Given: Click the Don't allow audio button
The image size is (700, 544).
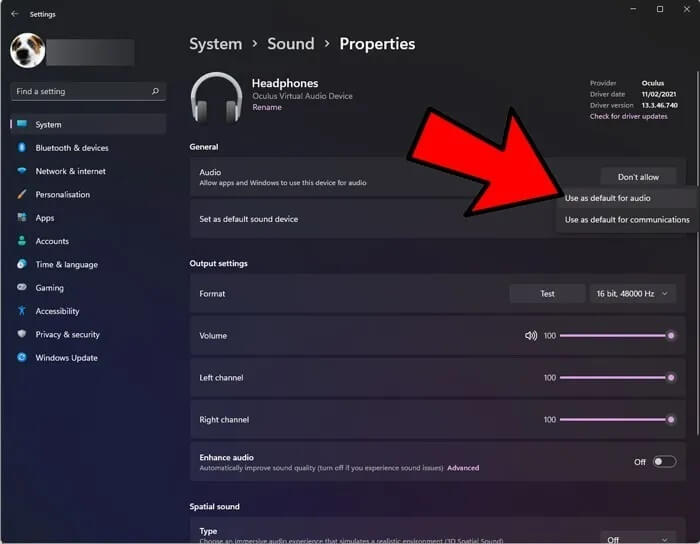Looking at the screenshot, I should click(x=638, y=177).
